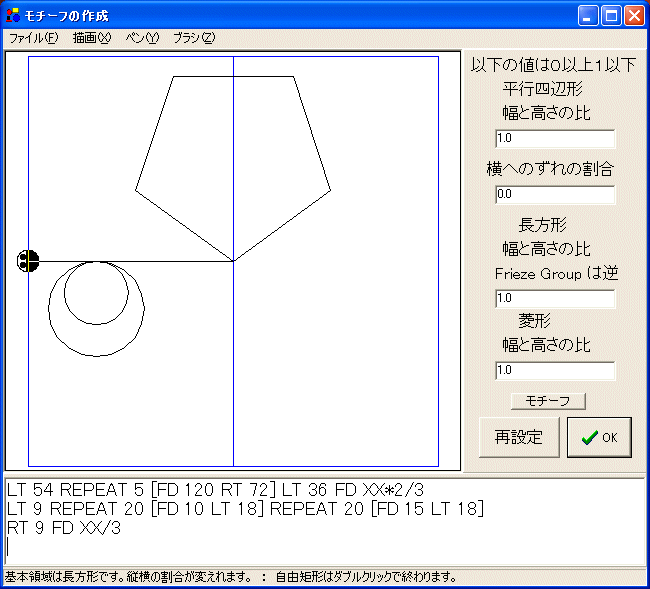Click the application icon in title bar

[x=13, y=15]
